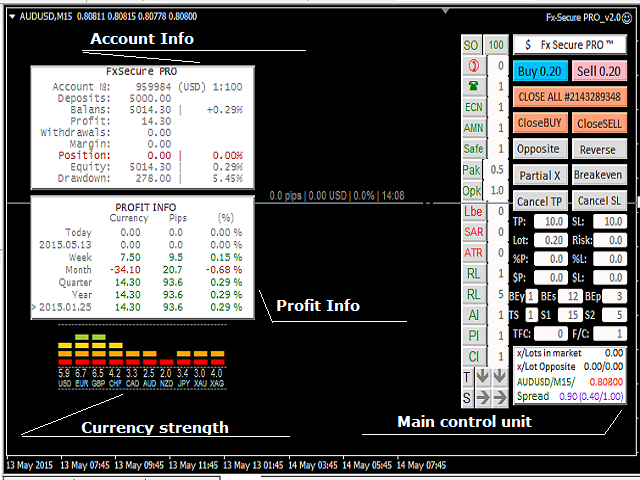
Task: Click the BEp input showing 3
Action: 614,296
